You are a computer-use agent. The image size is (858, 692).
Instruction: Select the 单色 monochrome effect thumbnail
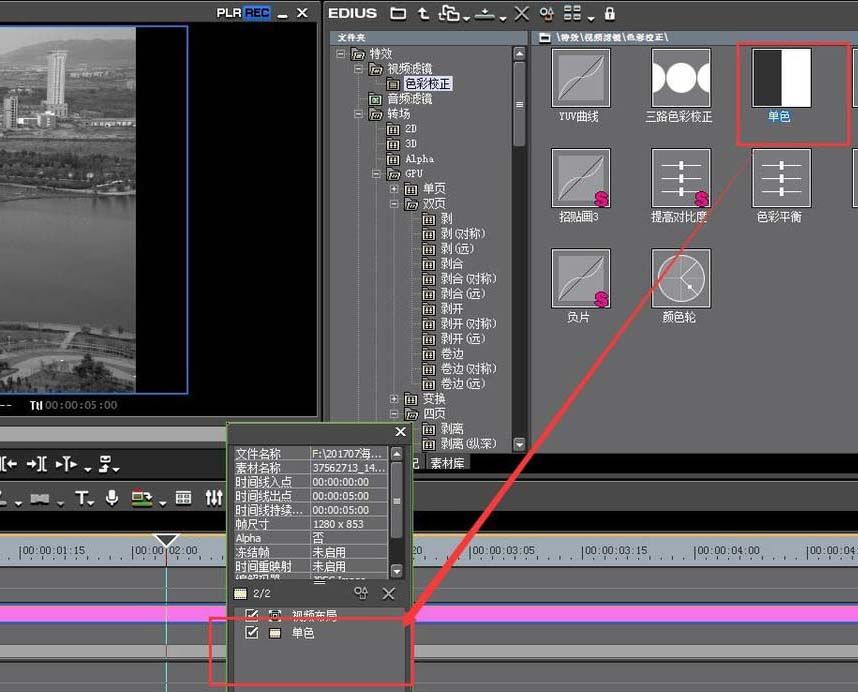click(781, 78)
